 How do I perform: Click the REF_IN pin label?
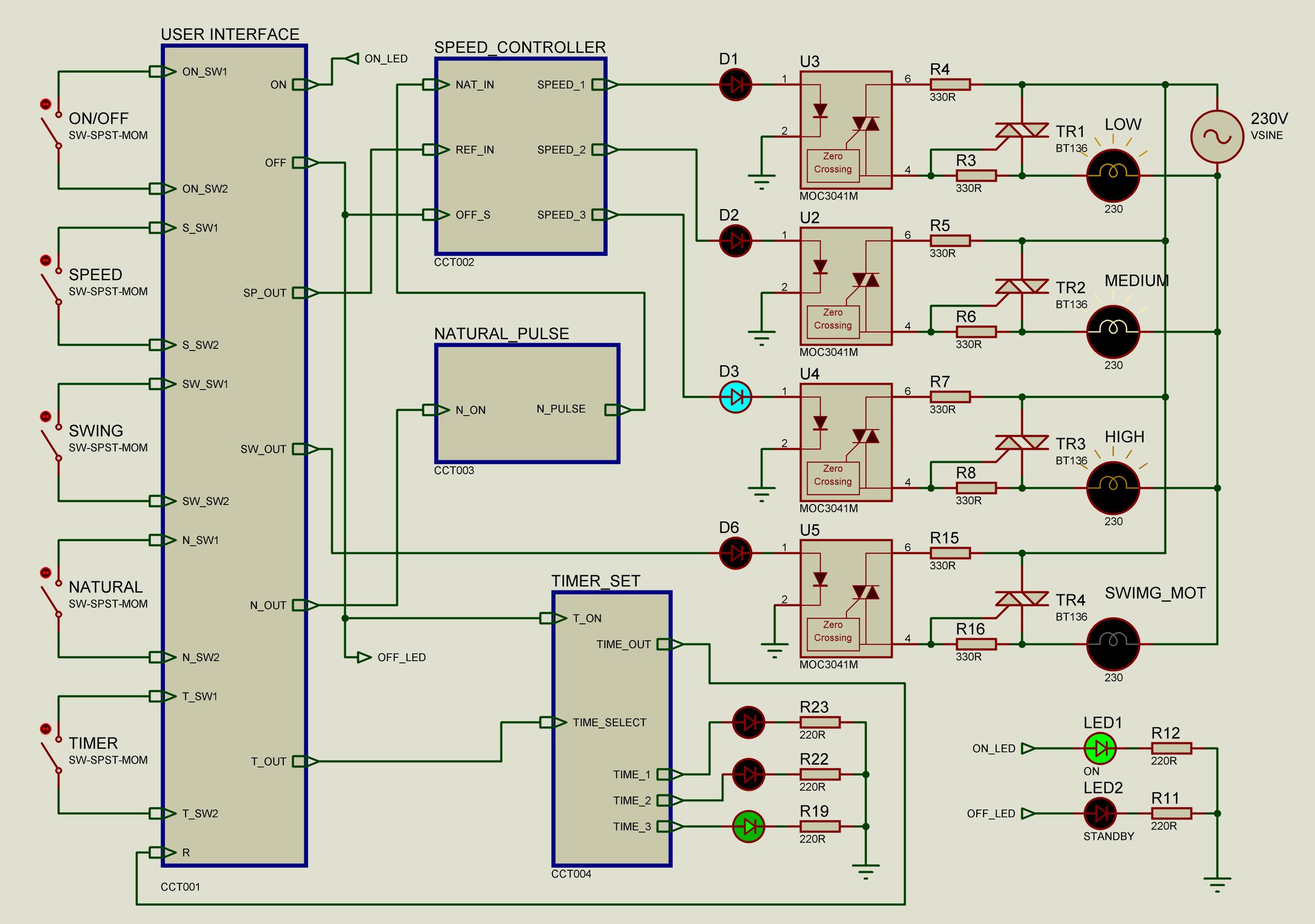475,150
